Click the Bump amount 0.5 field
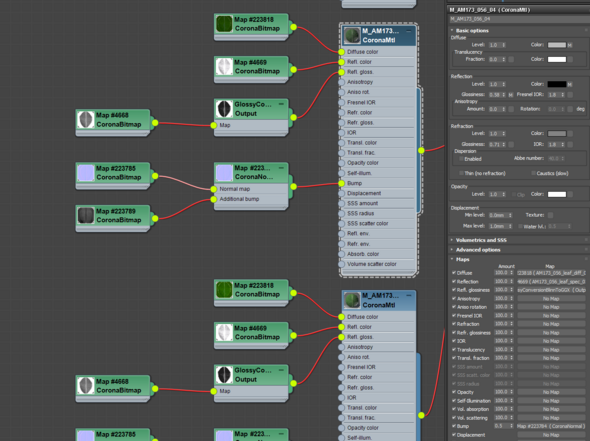Viewport: 590px width, 441px height. (501, 426)
